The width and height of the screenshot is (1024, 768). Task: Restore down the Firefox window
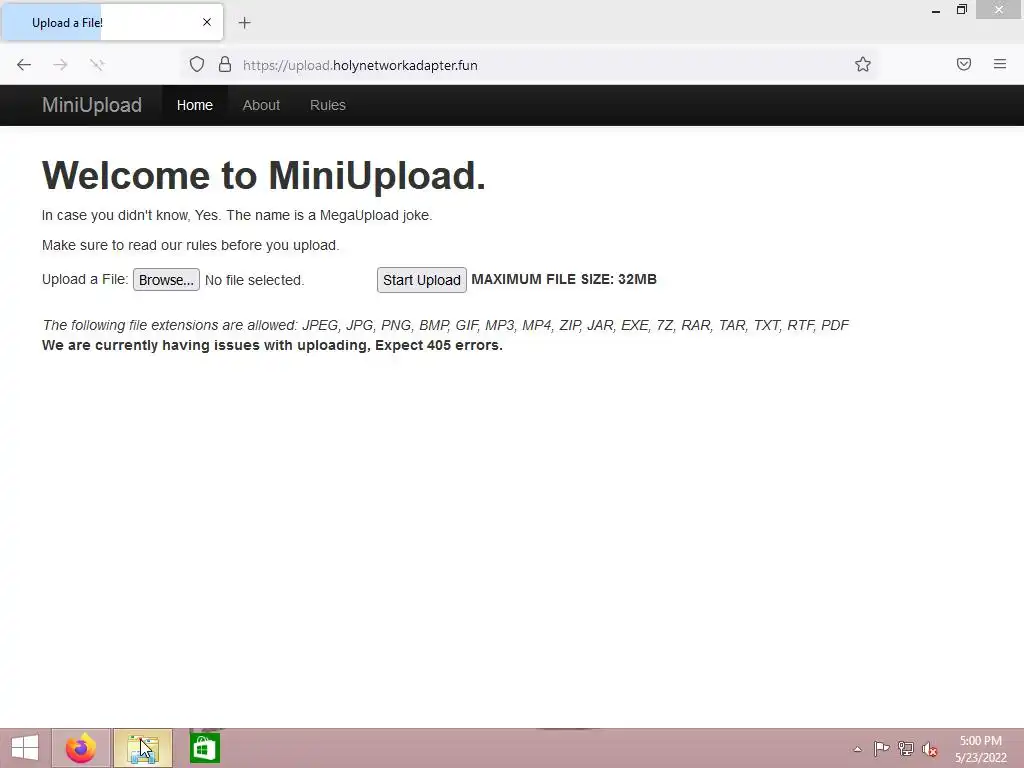(x=962, y=10)
